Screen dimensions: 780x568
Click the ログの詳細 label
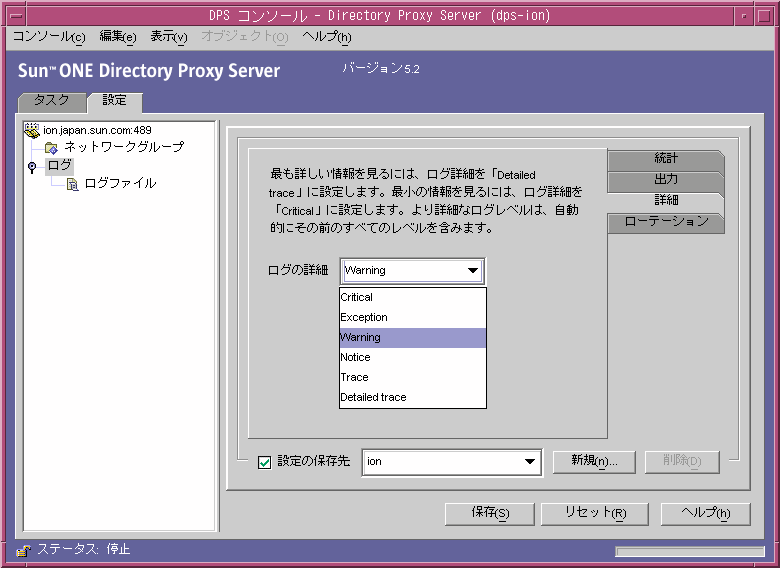tap(298, 271)
